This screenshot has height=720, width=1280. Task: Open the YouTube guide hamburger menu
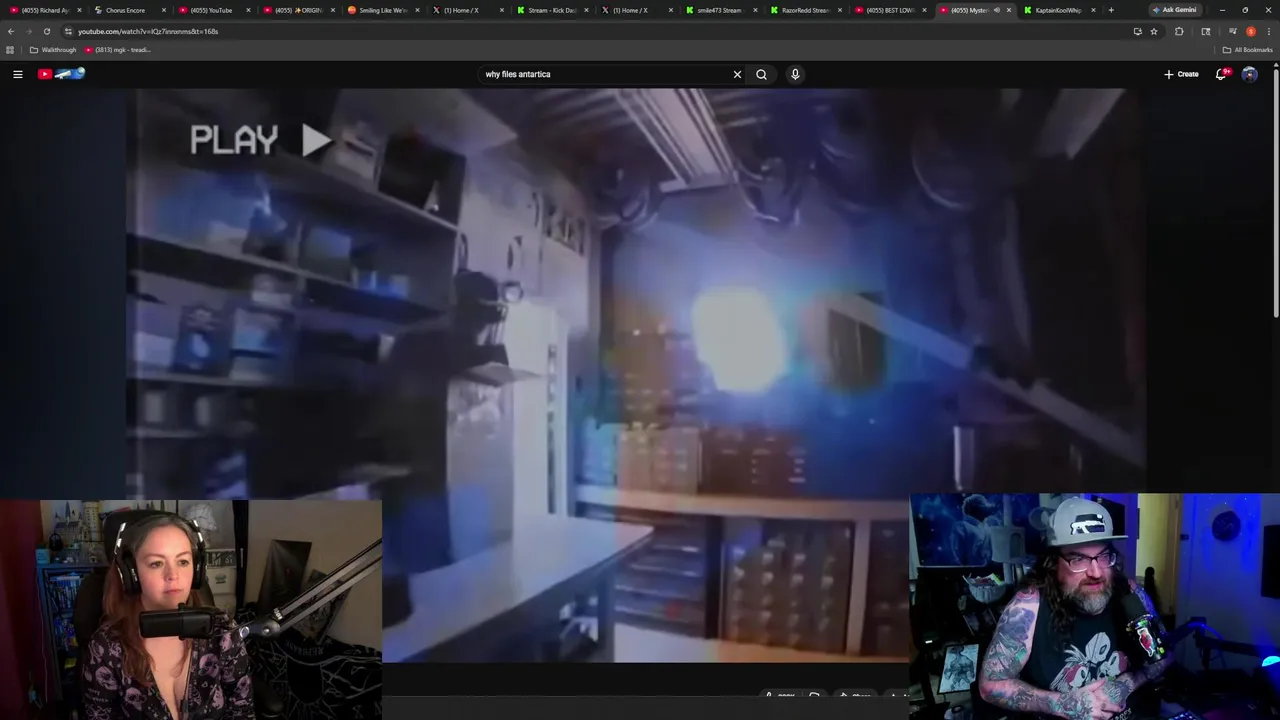[x=17, y=74]
